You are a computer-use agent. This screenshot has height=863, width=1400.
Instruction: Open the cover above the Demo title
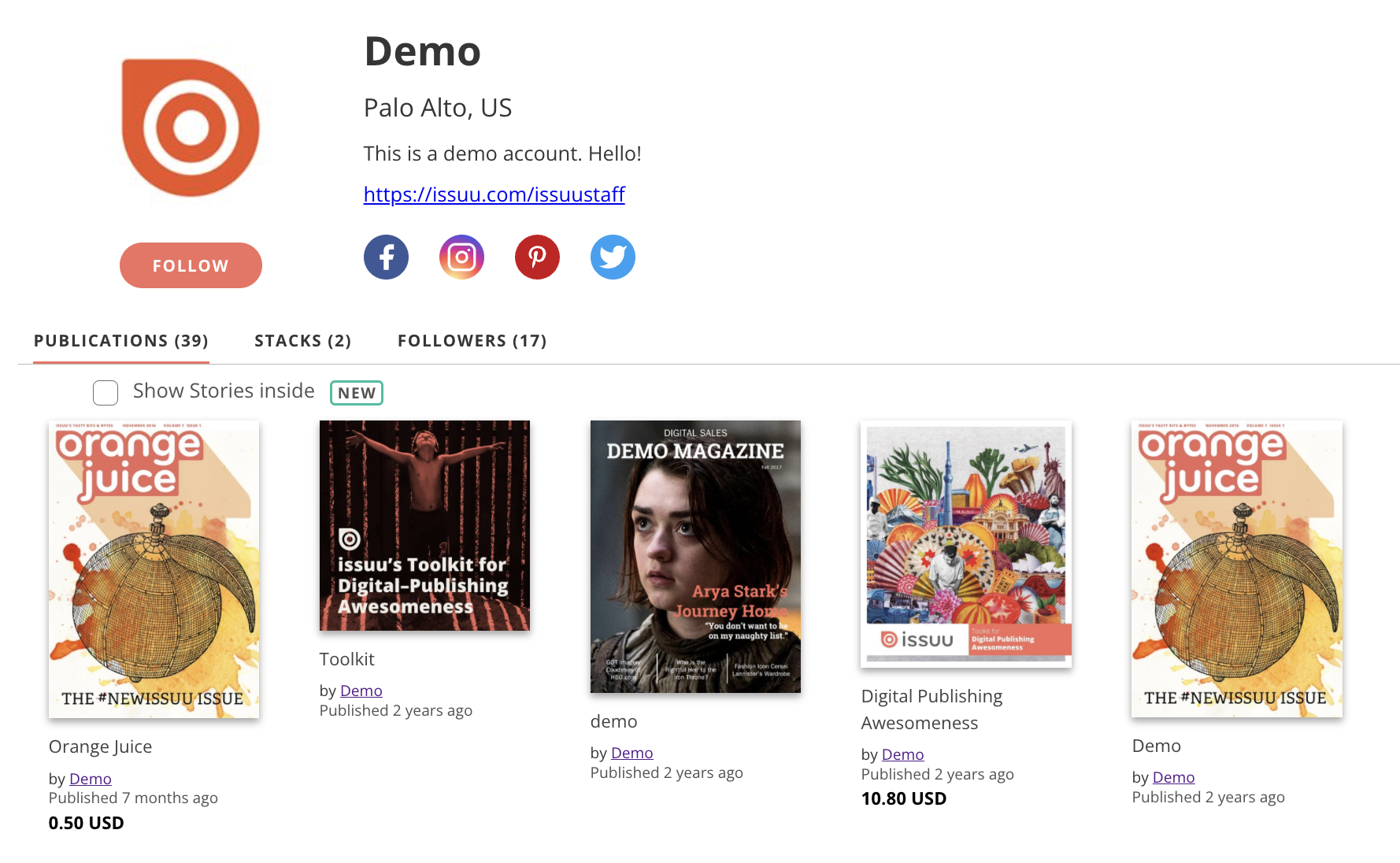tap(1237, 569)
